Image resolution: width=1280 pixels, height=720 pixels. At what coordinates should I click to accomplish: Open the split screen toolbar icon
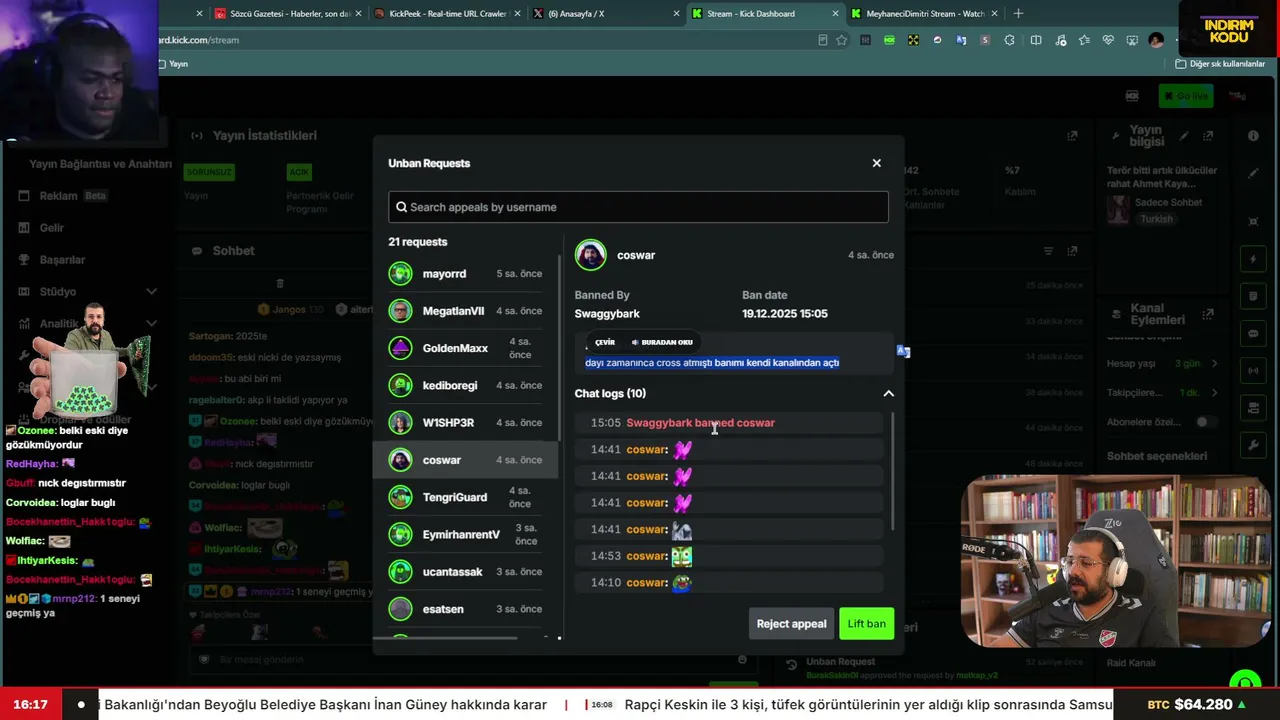pyautogui.click(x=1036, y=40)
